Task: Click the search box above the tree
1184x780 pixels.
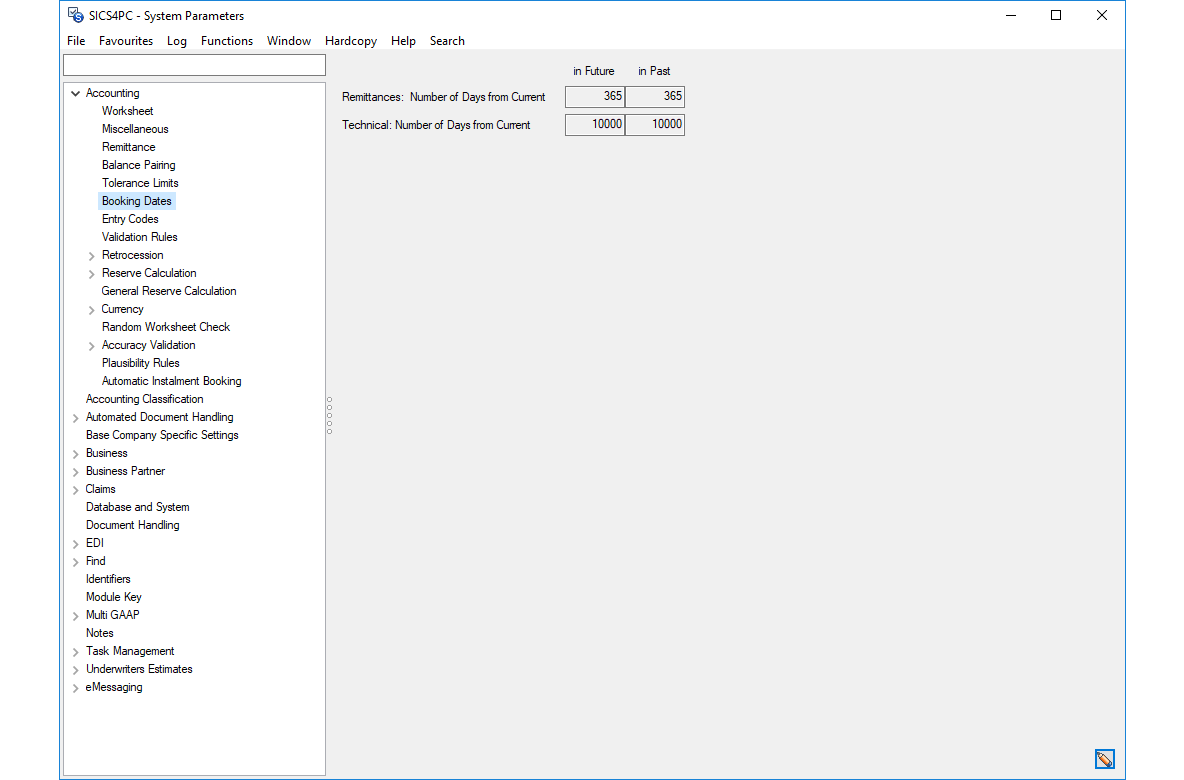Action: pos(194,64)
